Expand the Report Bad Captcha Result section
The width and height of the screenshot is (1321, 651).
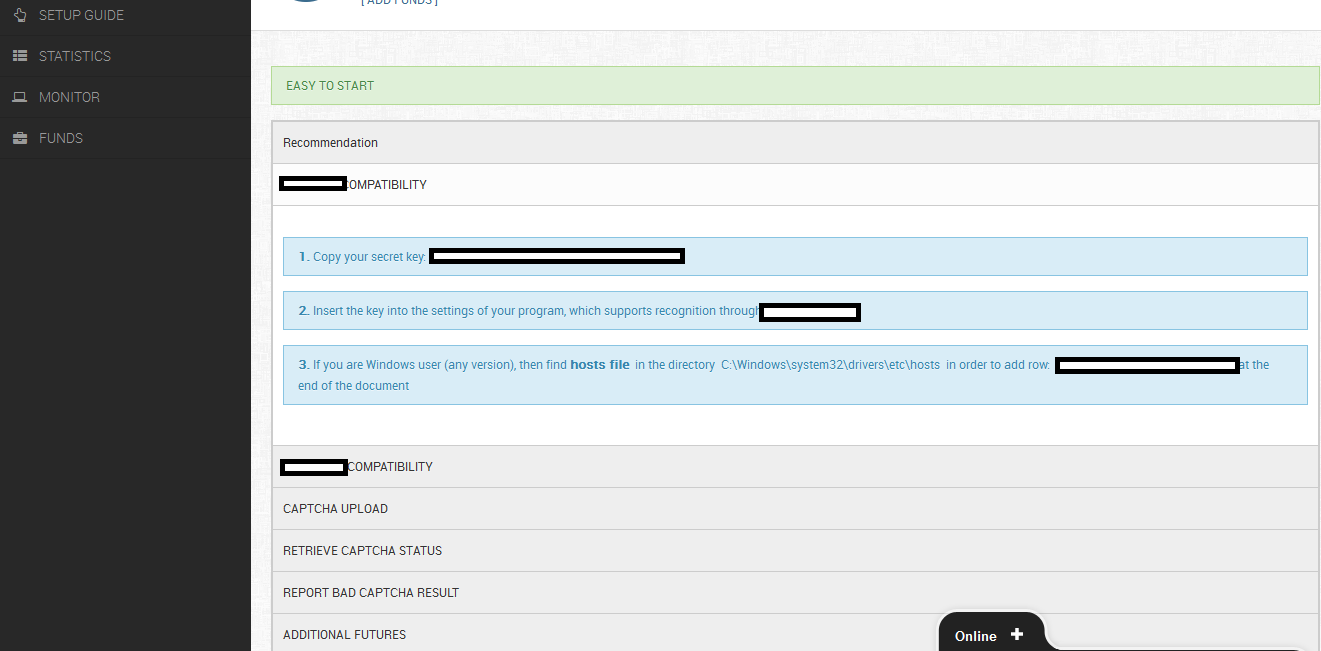coord(795,593)
